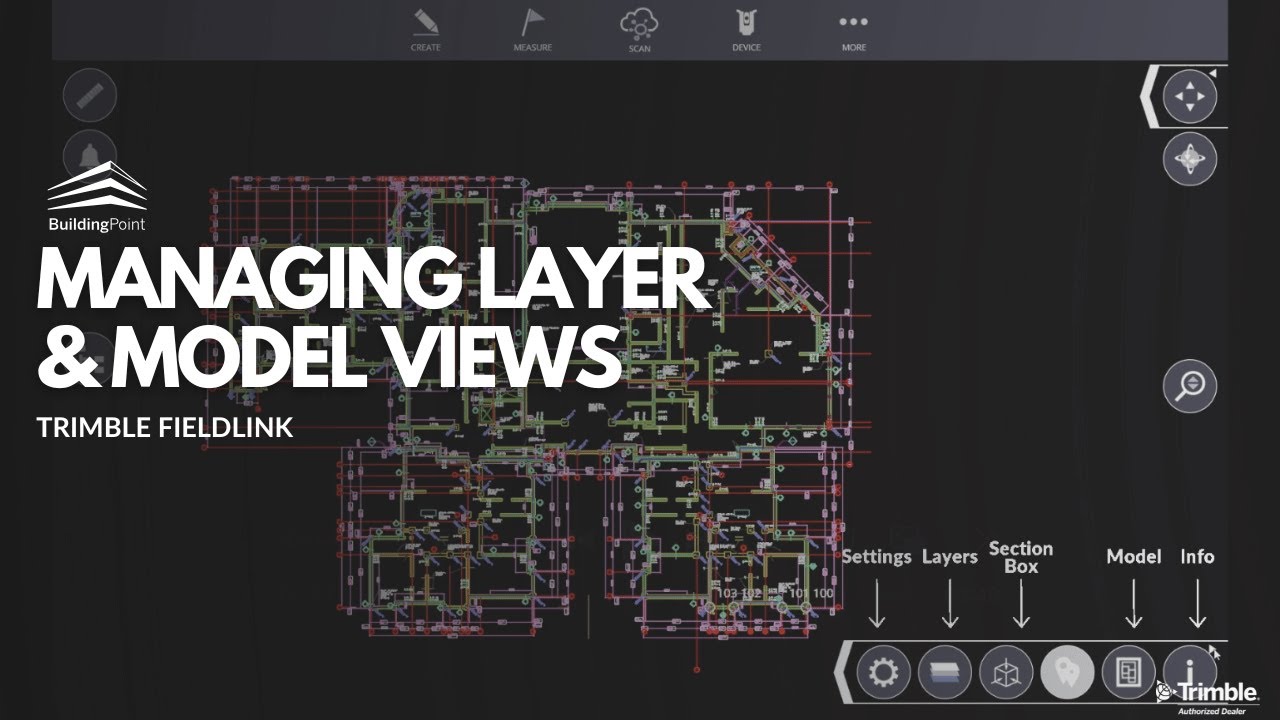Click the pan arrows navigation icon

(x=1190, y=97)
